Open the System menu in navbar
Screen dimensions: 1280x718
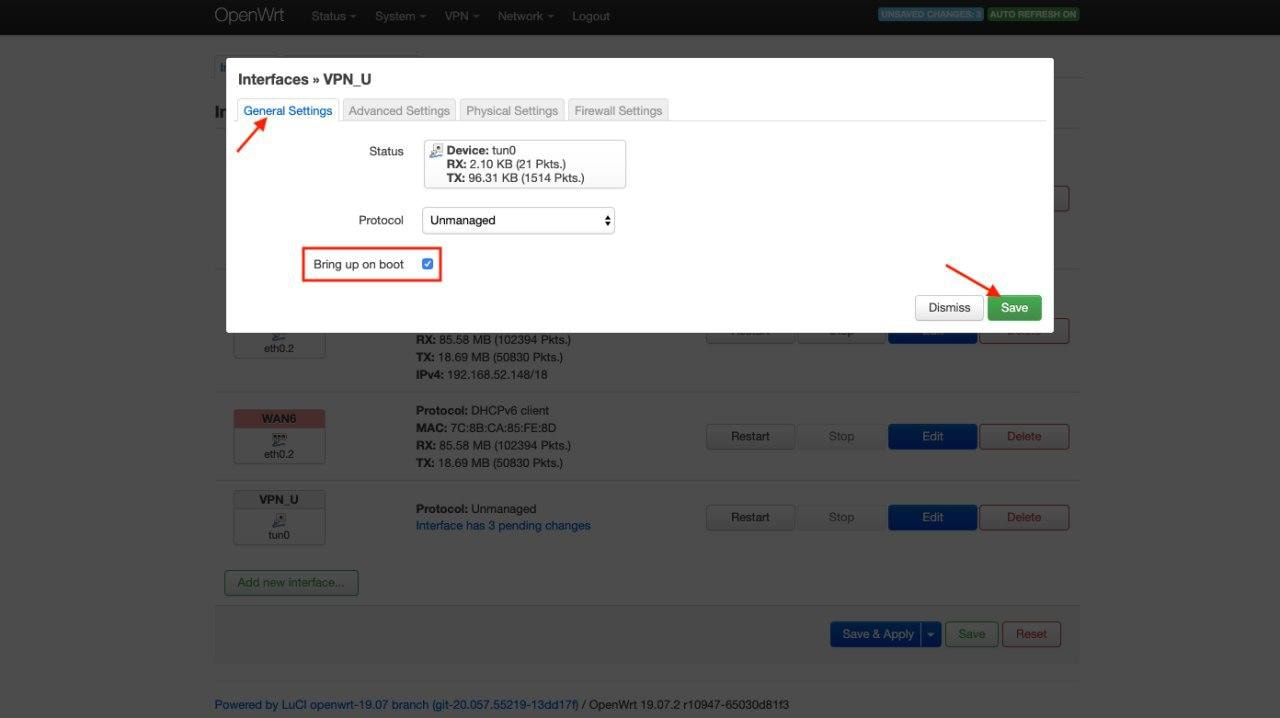[x=400, y=16]
